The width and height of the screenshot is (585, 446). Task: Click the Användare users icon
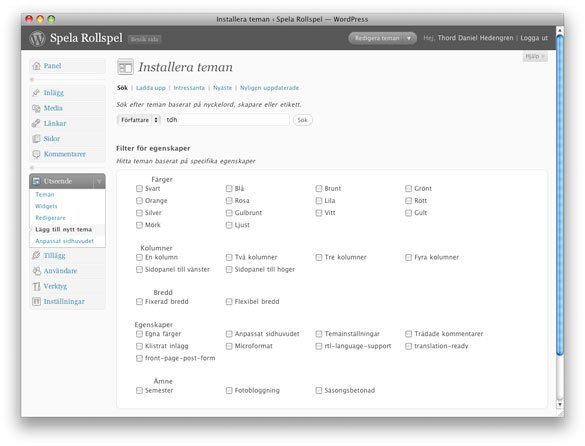[36, 271]
